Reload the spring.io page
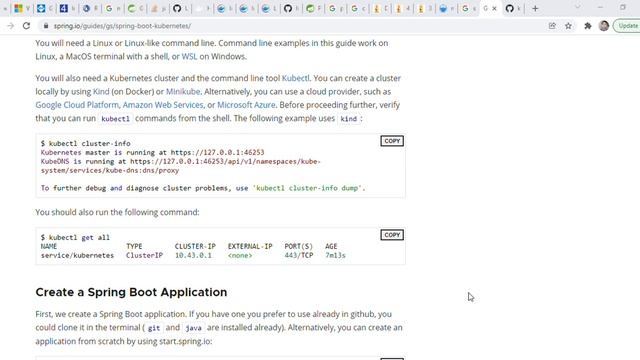This screenshot has width=640, height=360. pos(27,26)
